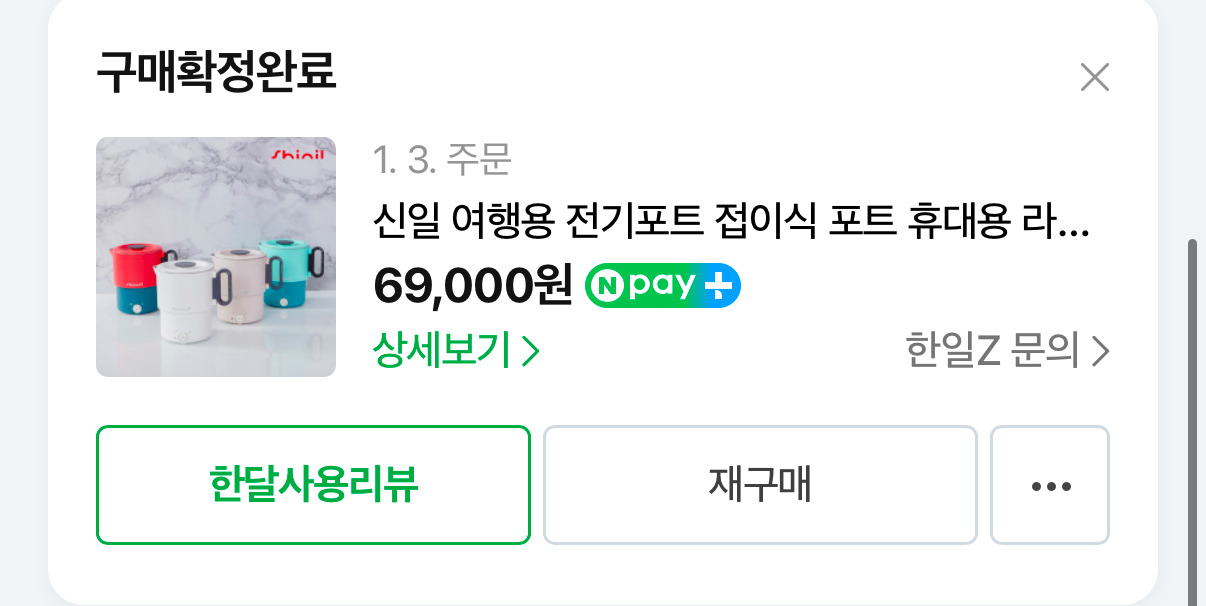Click the 신일 여행용 전기포트 product title
1206x606 pixels.
coord(731,221)
